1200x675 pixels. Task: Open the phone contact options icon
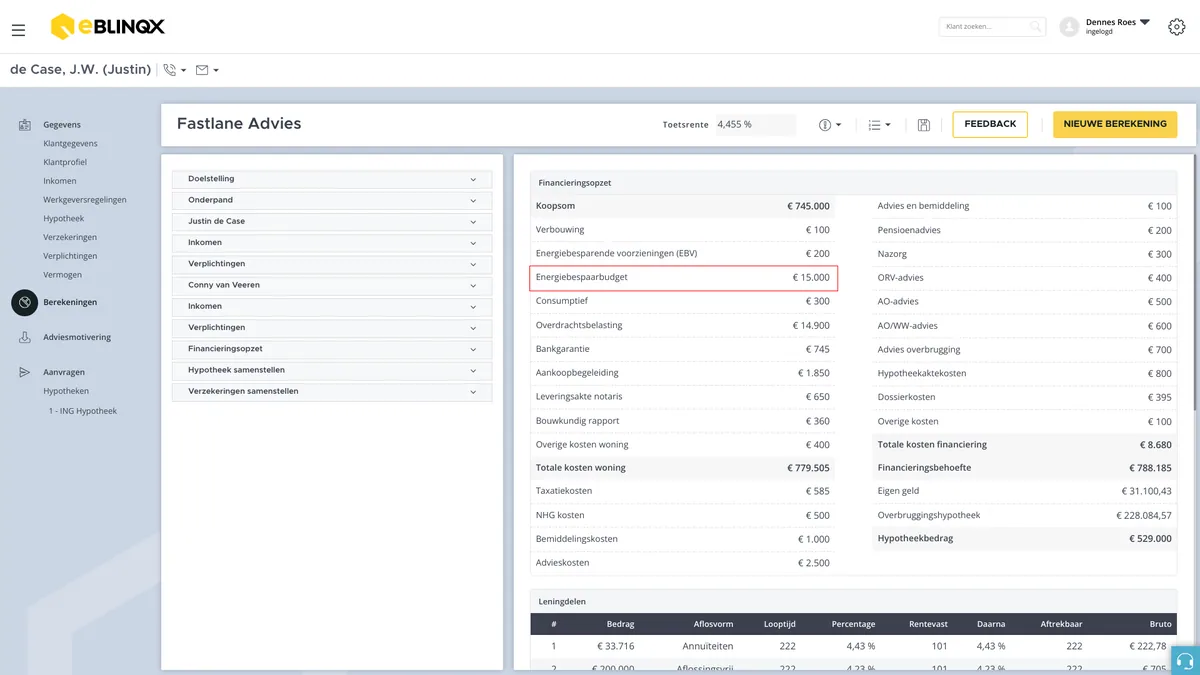170,70
